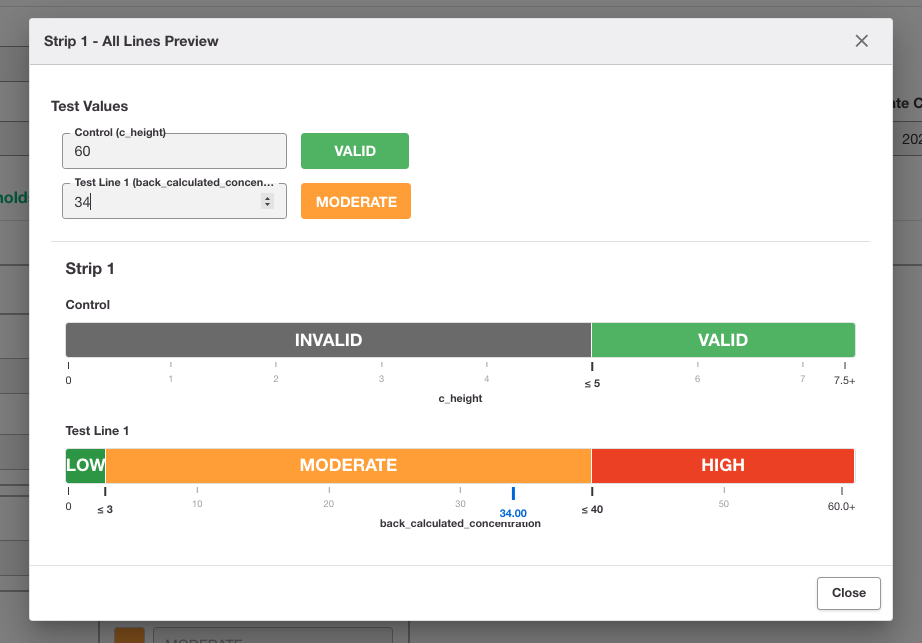Click the Close button in the dialog footer

[x=848, y=593]
